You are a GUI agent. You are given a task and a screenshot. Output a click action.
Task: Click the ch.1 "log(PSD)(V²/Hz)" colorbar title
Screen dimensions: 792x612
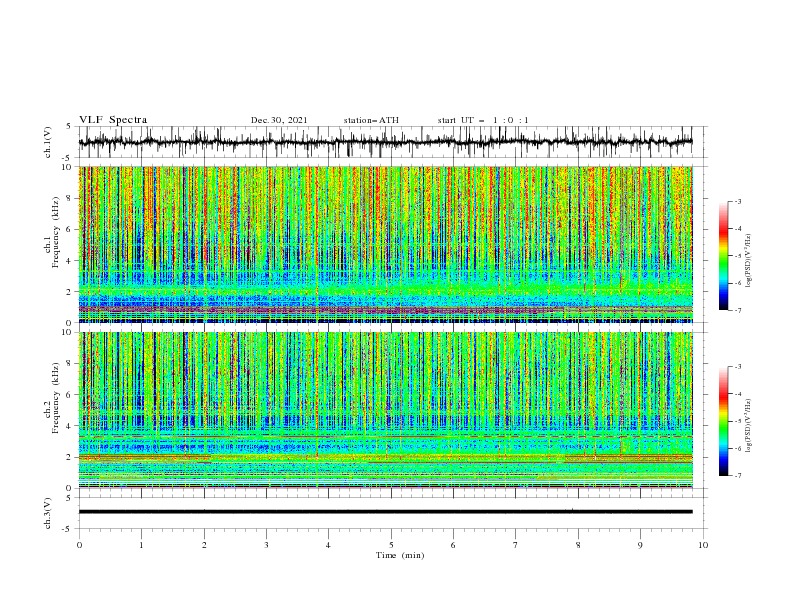749,261
